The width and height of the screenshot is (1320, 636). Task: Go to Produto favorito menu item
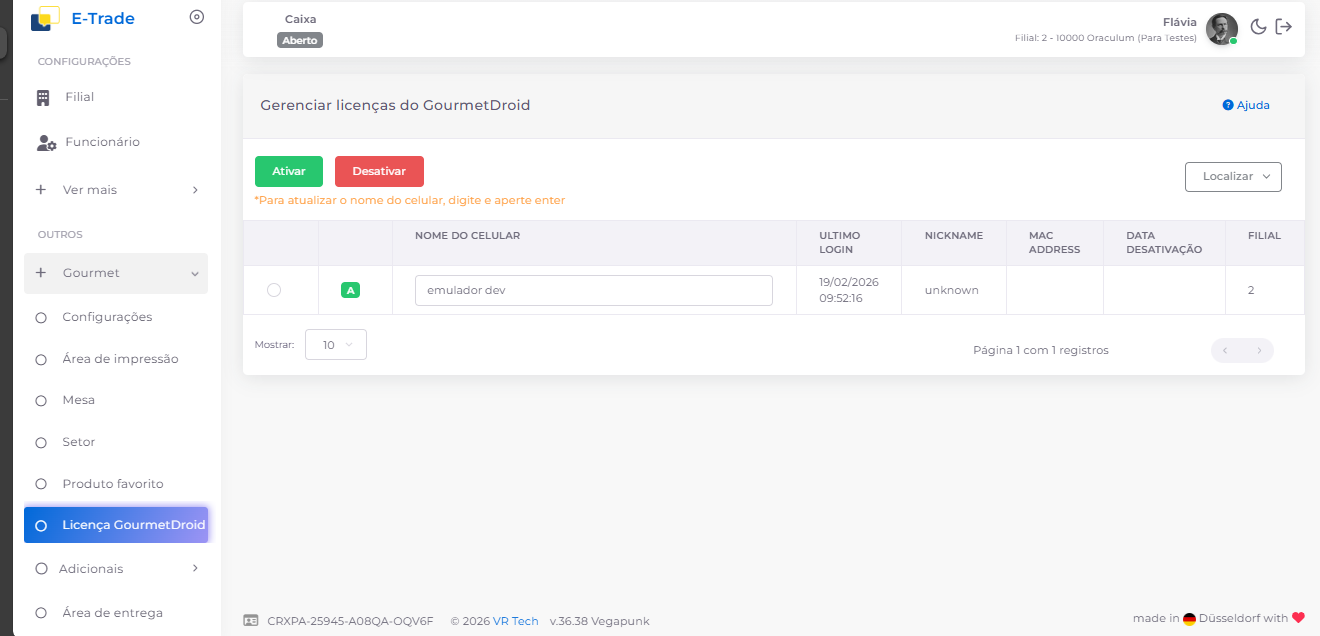click(x=112, y=484)
